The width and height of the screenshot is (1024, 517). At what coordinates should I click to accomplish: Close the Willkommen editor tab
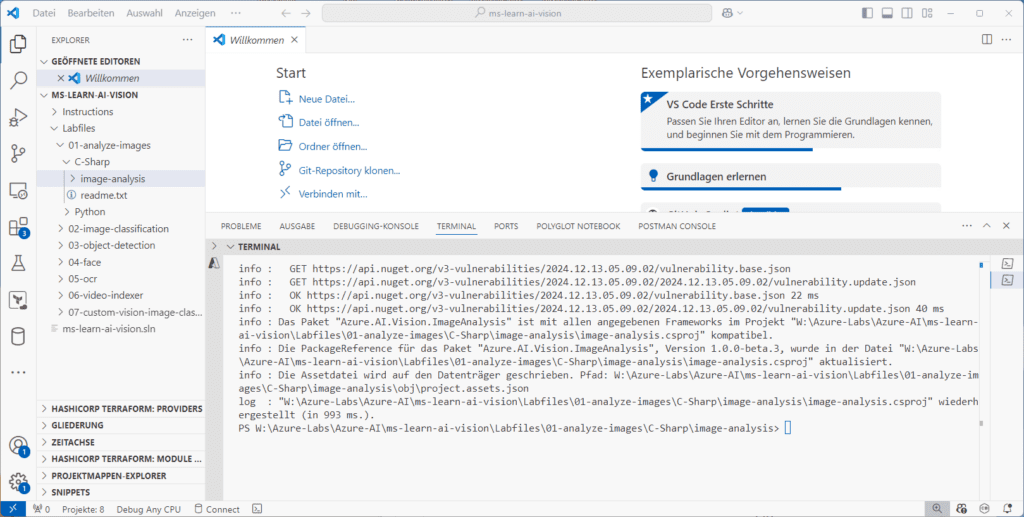294,40
